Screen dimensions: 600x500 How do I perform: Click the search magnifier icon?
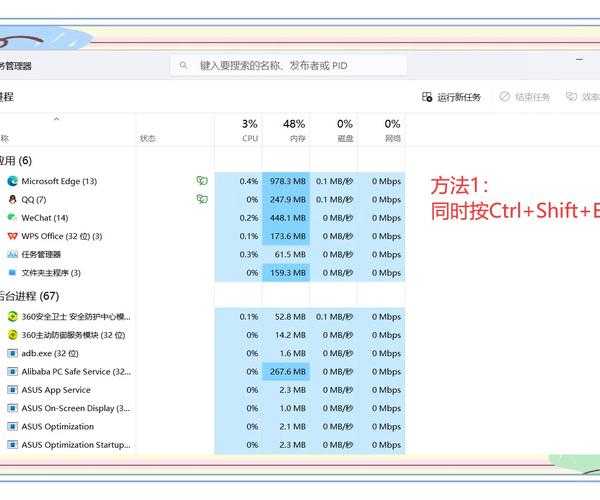[x=183, y=65]
